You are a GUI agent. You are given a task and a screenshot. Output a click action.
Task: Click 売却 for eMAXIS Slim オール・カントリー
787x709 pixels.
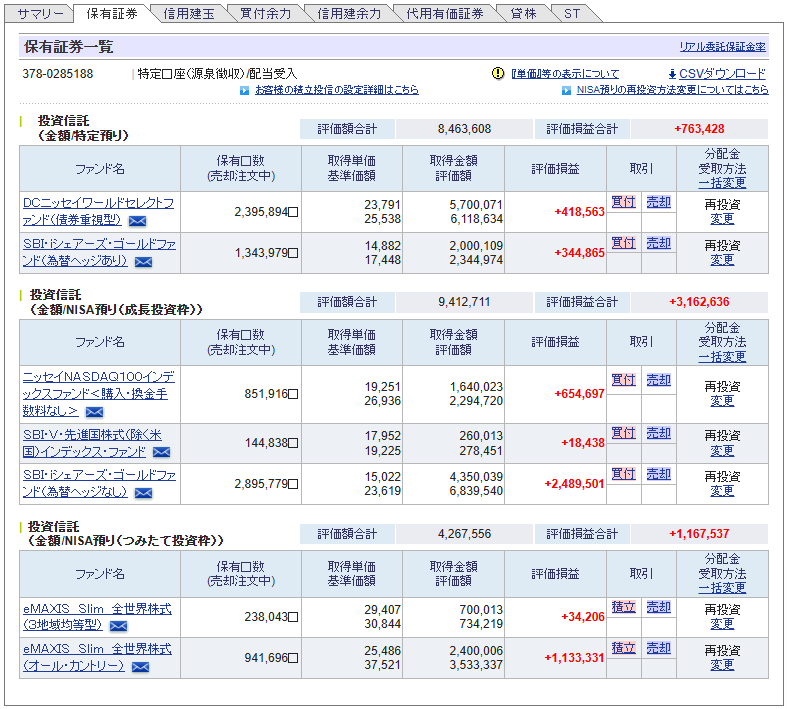point(659,648)
